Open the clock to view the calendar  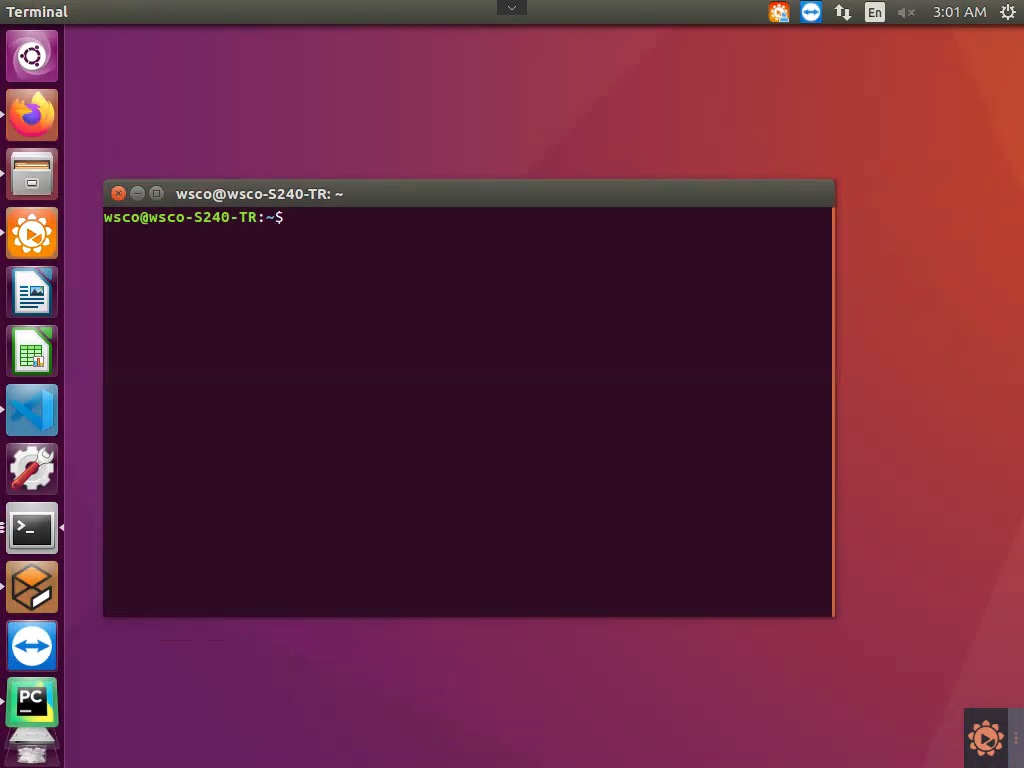coord(957,12)
